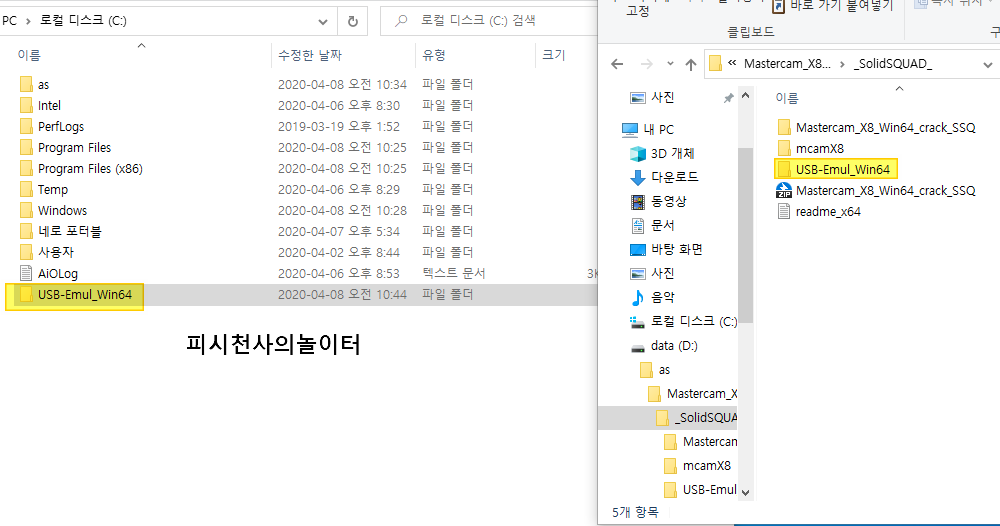Click the sort arrow above the 이름 column in the C: window

pos(142,45)
